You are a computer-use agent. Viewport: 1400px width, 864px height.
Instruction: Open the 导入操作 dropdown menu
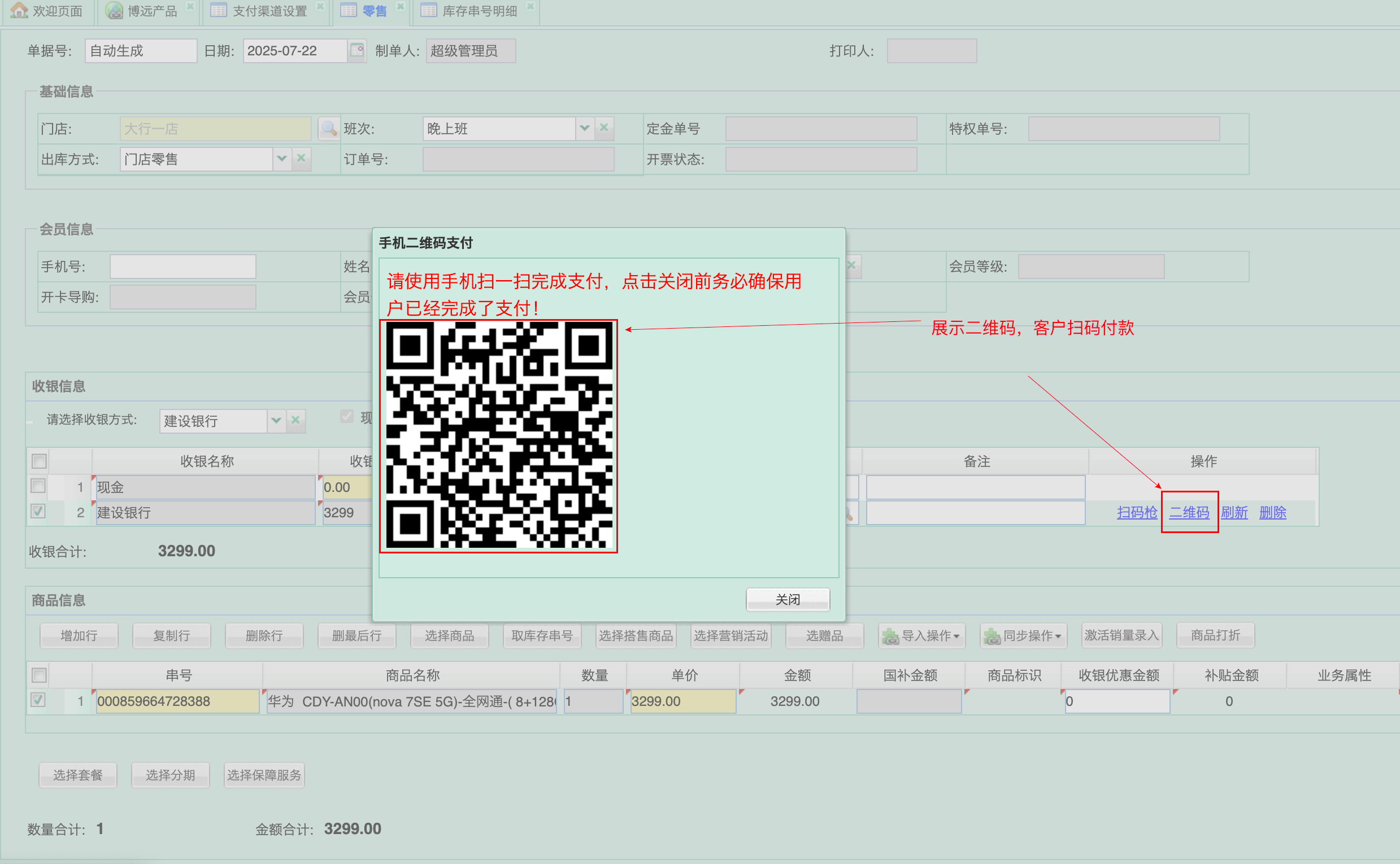tap(921, 636)
